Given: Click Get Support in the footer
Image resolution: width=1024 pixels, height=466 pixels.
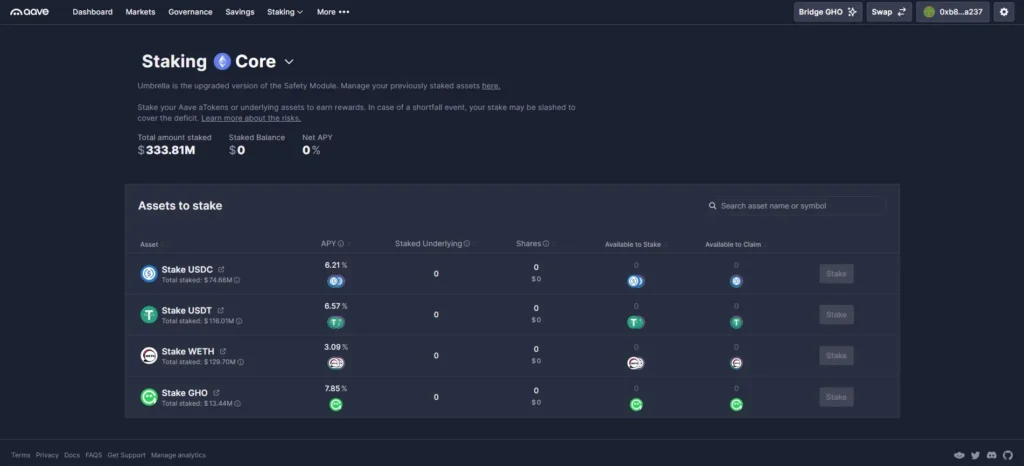Looking at the screenshot, I should pos(127,455).
